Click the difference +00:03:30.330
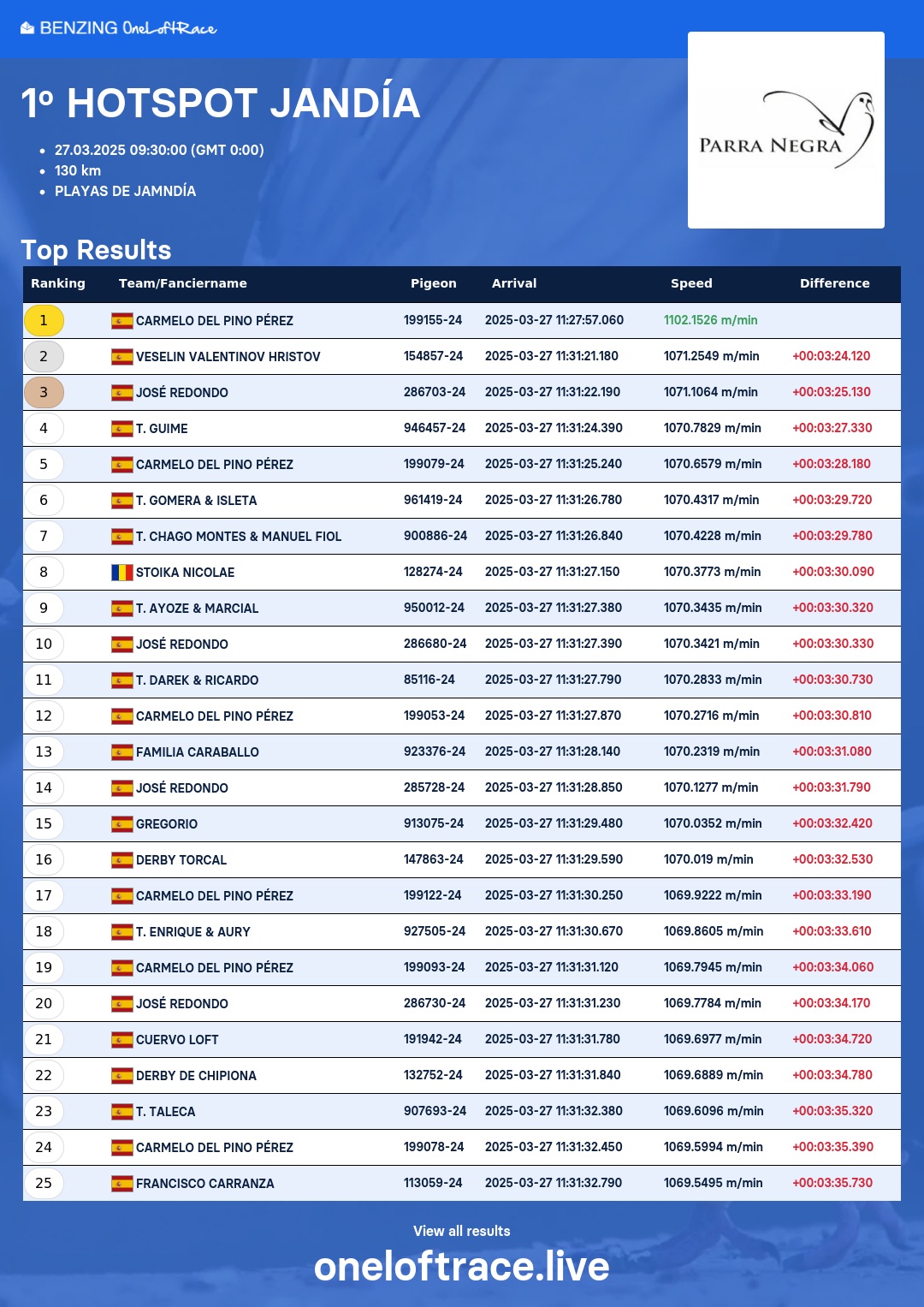924x1307 pixels. point(833,644)
